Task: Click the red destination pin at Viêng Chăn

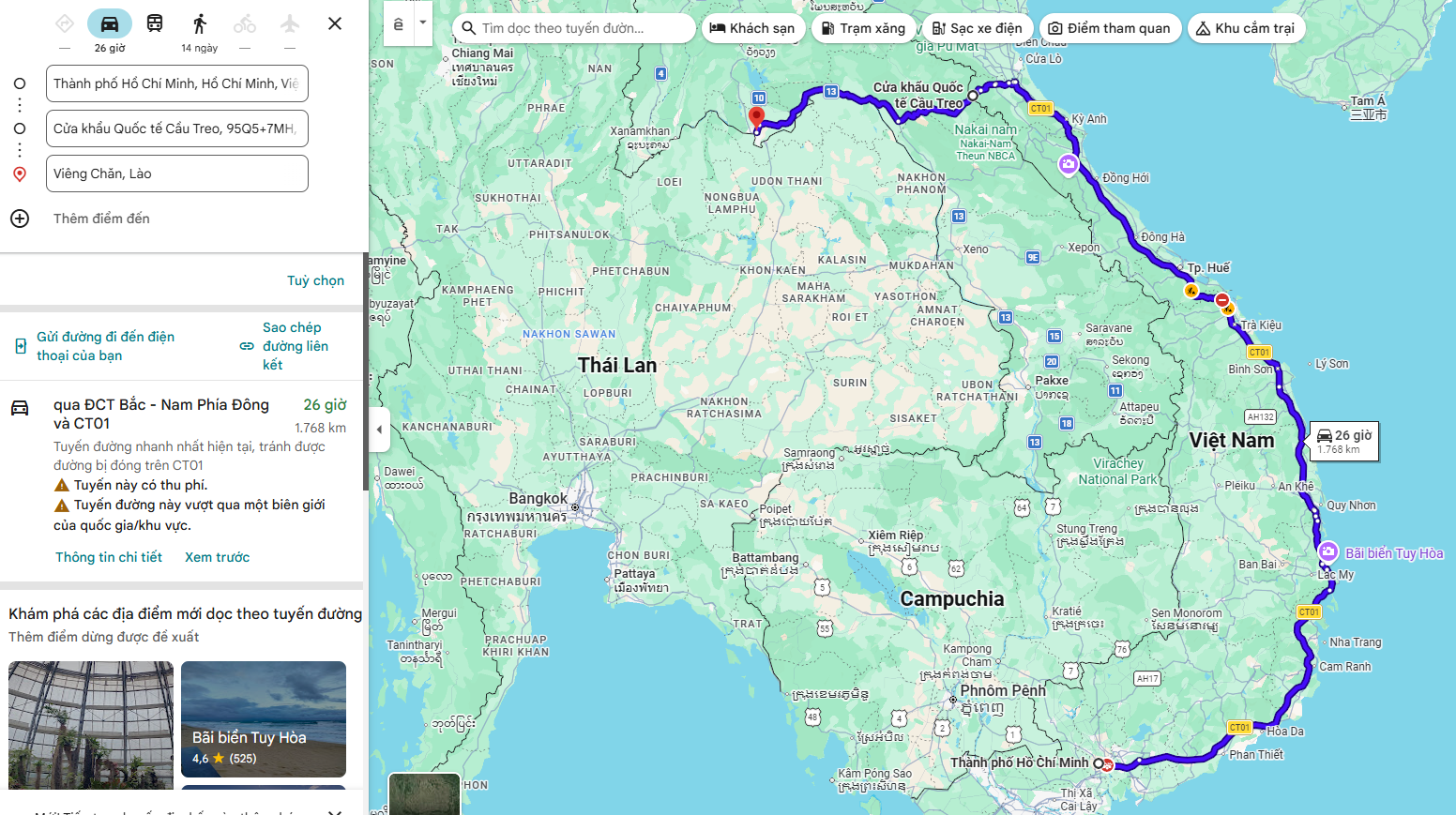Action: (x=756, y=117)
